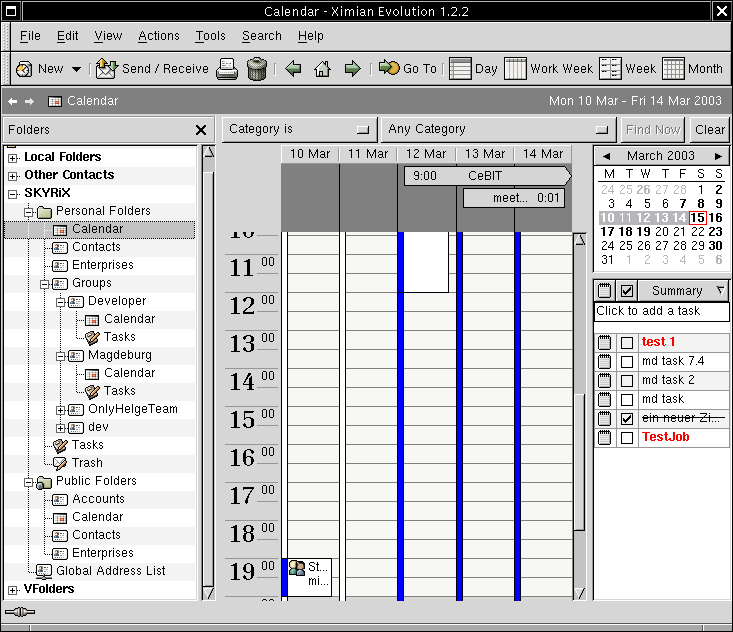Screen dimensions: 733x632
Task: Open the Global Address List
Action: point(110,571)
